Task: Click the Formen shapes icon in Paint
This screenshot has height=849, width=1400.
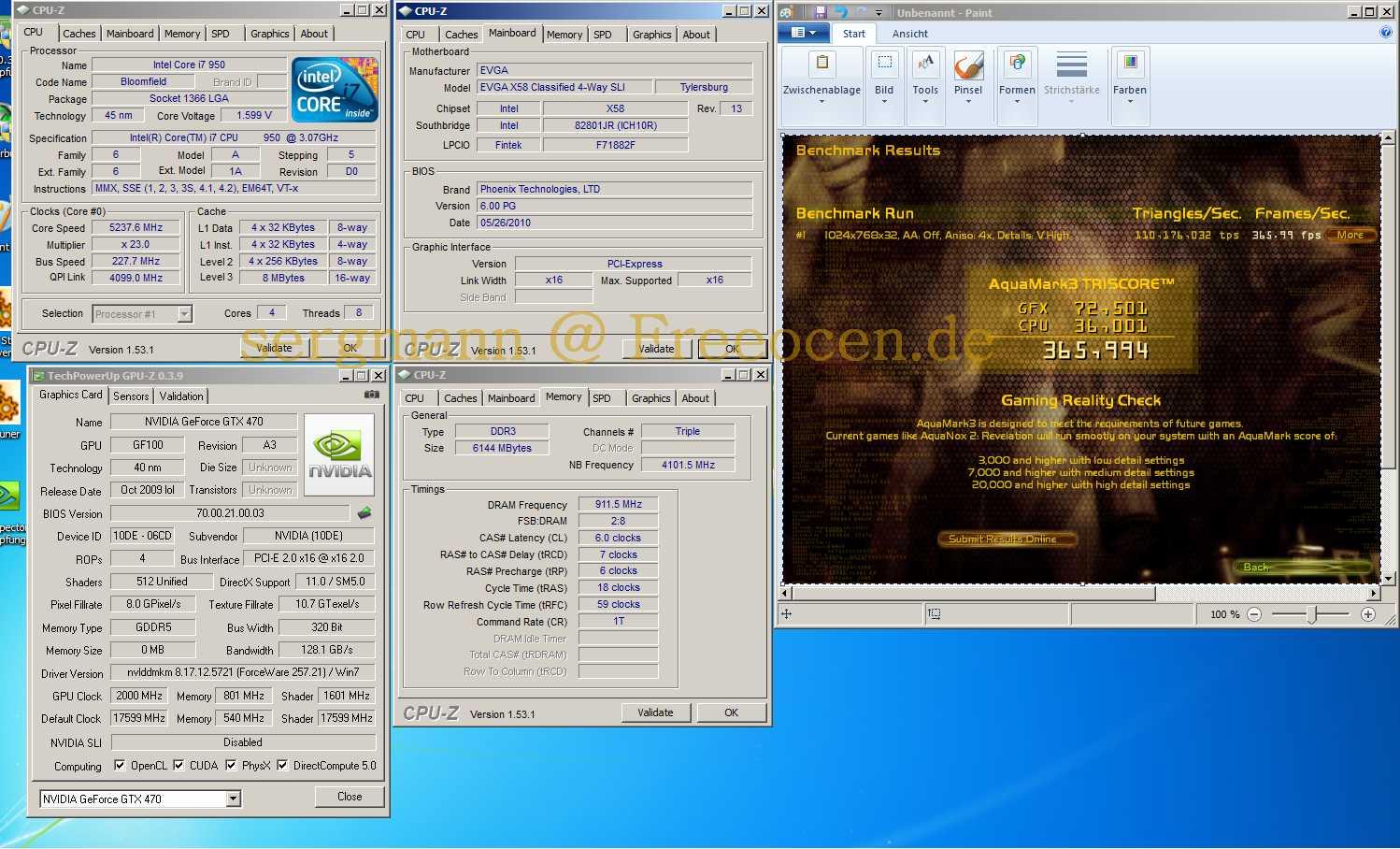Action: pyautogui.click(x=1017, y=64)
